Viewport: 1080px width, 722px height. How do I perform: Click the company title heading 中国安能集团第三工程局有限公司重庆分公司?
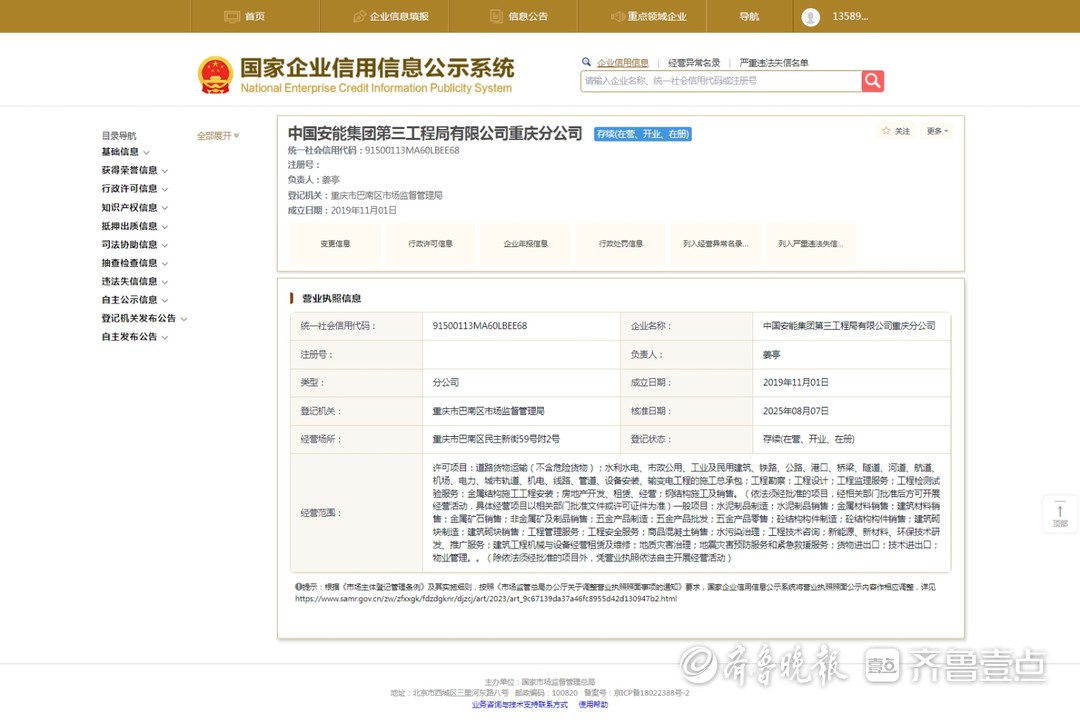(x=435, y=133)
